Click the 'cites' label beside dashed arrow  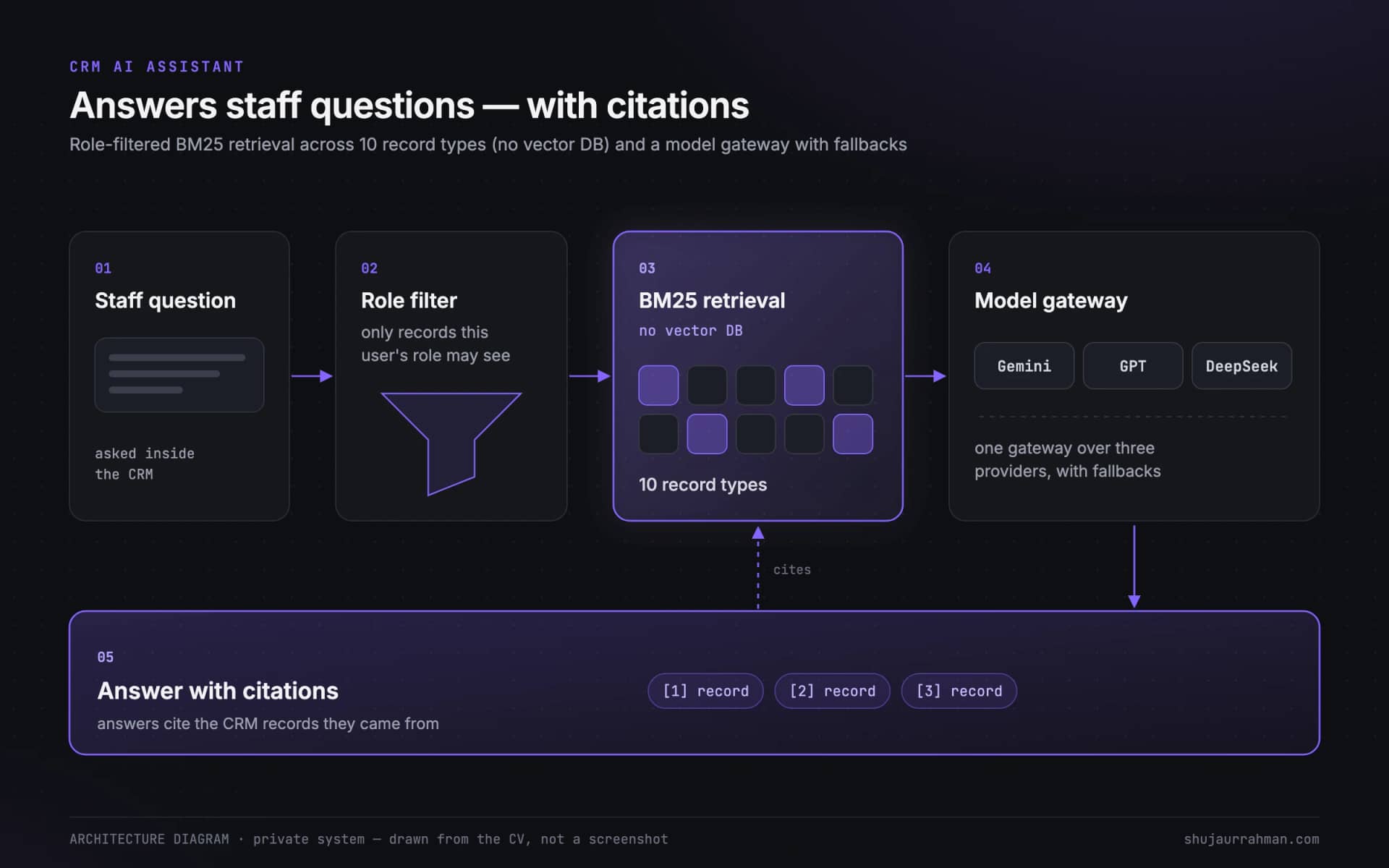[791, 570]
